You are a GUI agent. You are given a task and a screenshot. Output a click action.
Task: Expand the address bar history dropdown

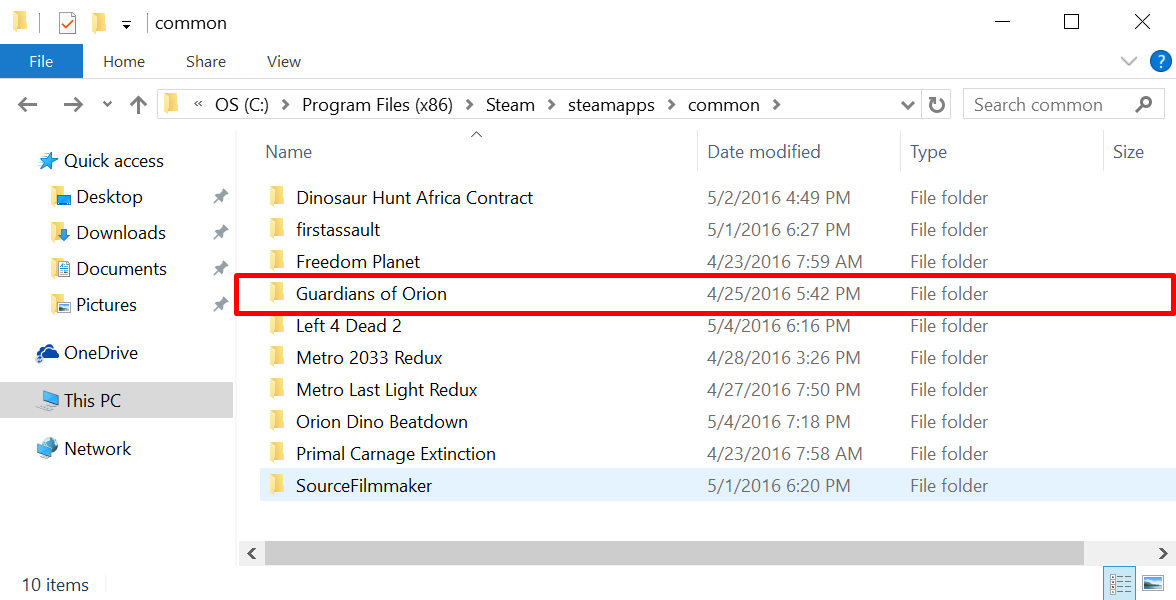(908, 105)
